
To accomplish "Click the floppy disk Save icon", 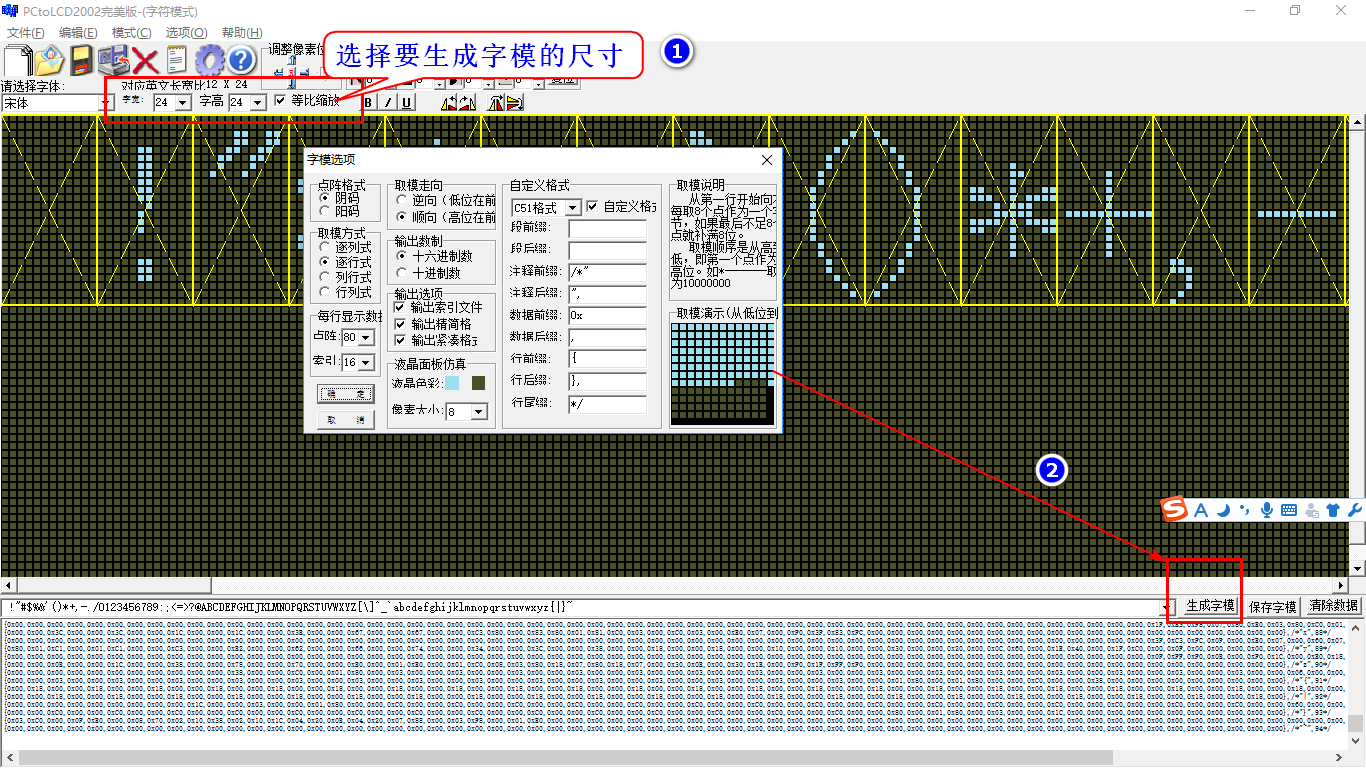I will (x=81, y=61).
